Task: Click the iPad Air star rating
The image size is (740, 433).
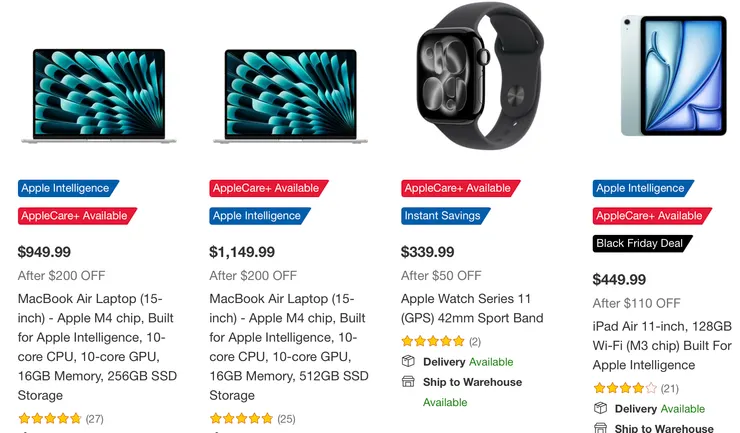Action: [x=624, y=388]
